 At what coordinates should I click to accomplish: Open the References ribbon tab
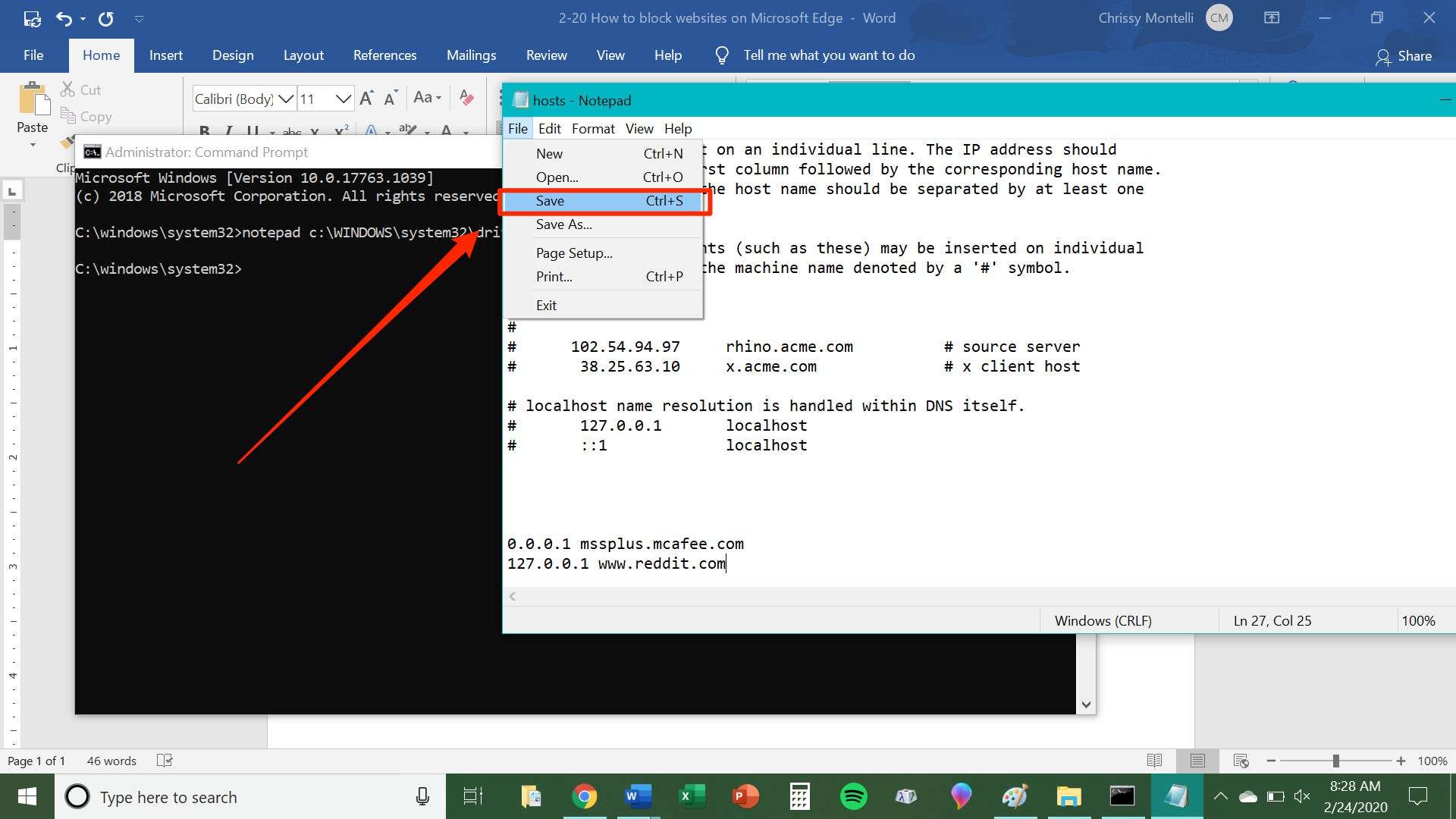(384, 55)
